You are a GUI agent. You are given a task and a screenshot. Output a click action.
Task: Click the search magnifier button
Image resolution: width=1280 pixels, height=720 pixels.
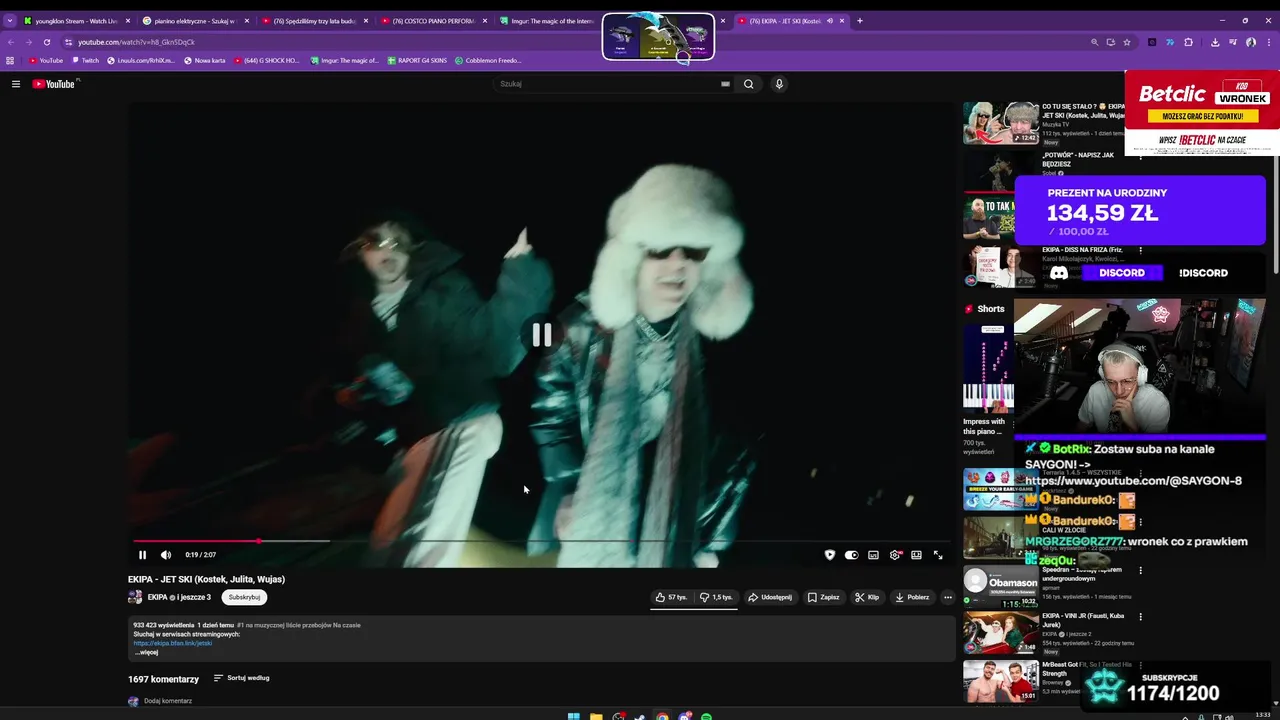point(748,84)
